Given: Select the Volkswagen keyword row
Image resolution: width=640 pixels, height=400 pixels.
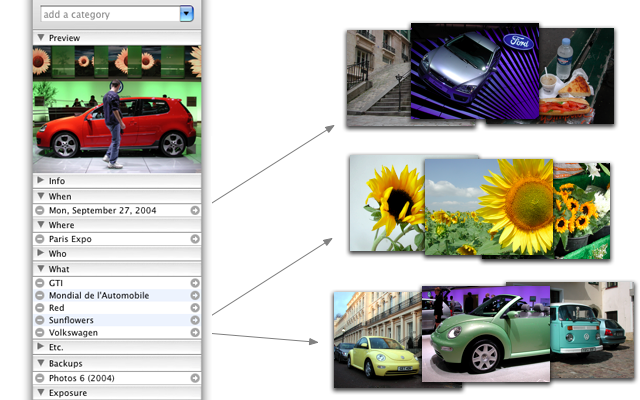Looking at the screenshot, I should coord(110,333).
